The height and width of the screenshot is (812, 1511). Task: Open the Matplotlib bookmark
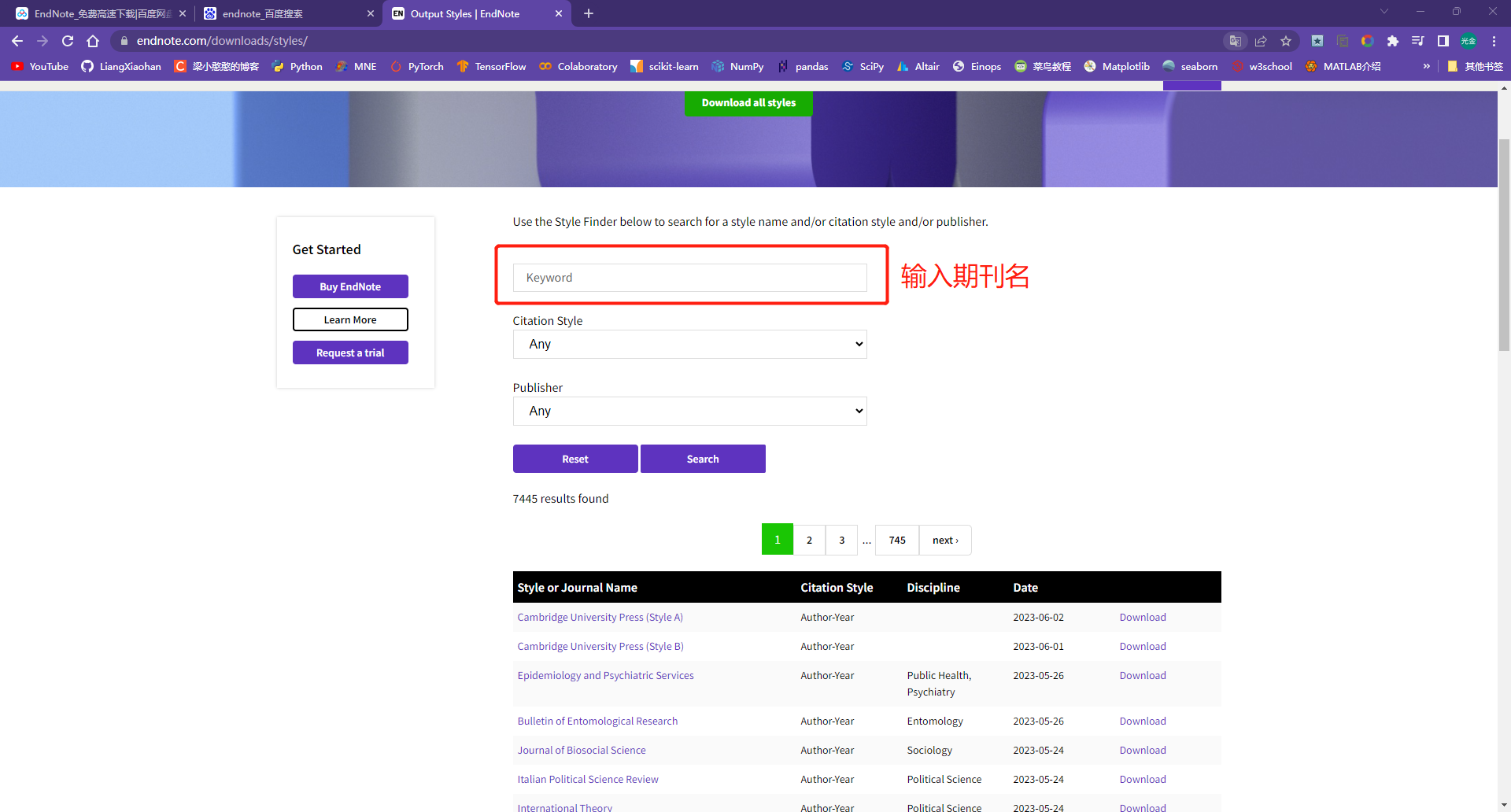[x=1118, y=66]
